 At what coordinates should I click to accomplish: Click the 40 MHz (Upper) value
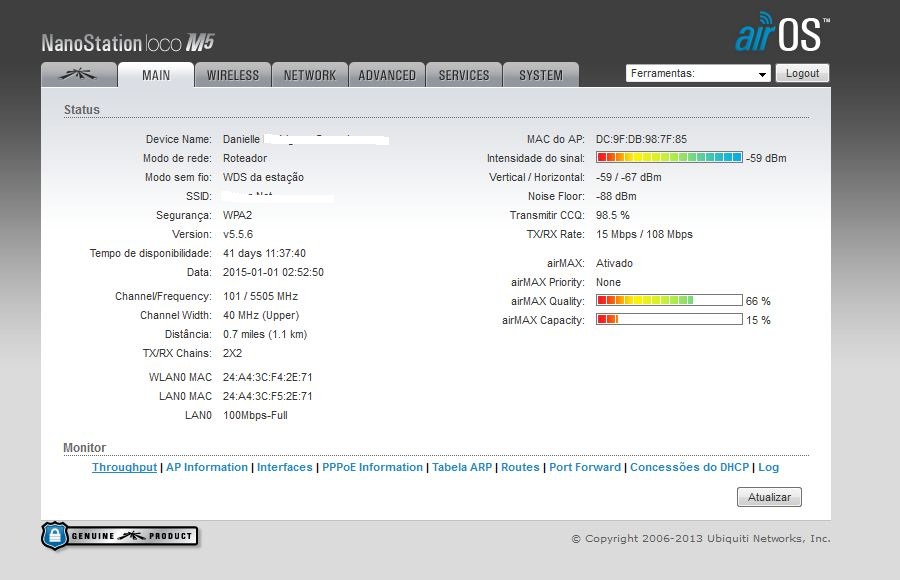261,315
